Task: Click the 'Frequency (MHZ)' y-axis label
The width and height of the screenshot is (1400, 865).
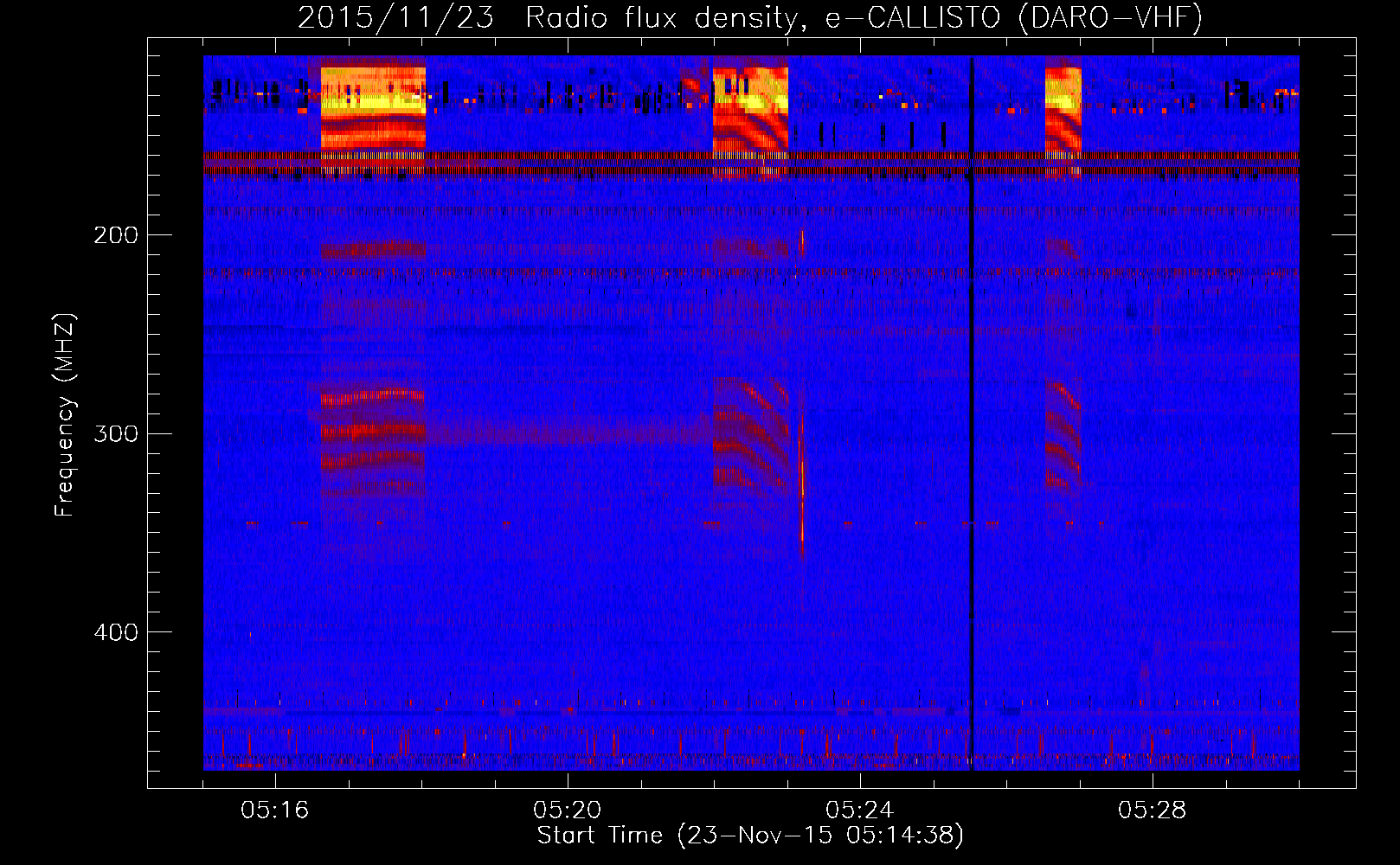Action: pos(65,415)
